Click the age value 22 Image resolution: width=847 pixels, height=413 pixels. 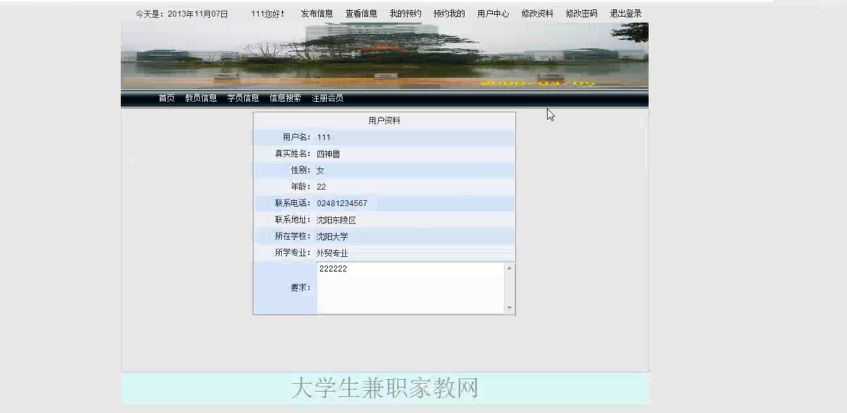(x=321, y=187)
